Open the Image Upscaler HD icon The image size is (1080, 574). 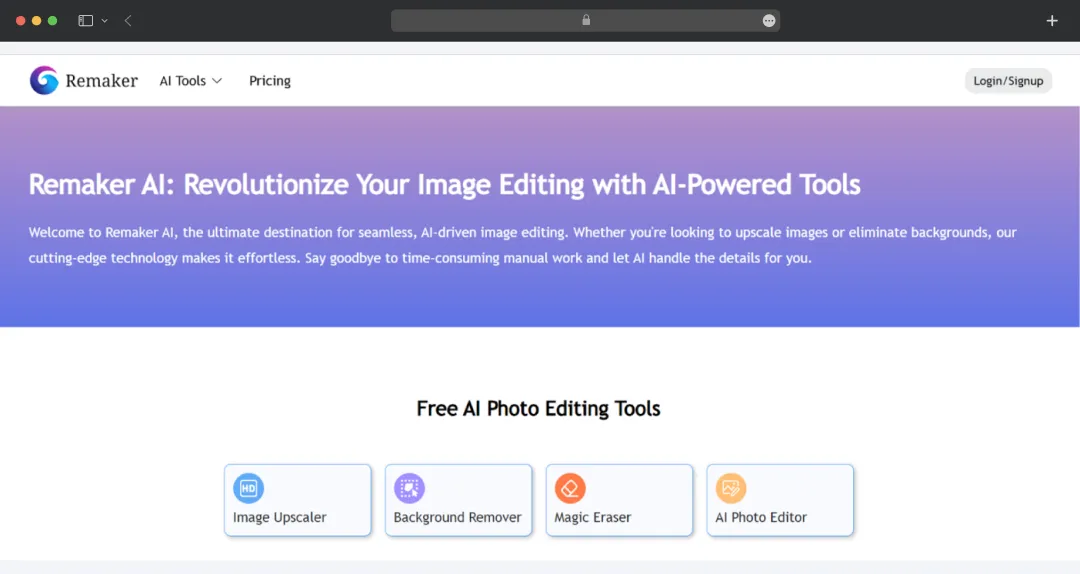click(x=249, y=488)
